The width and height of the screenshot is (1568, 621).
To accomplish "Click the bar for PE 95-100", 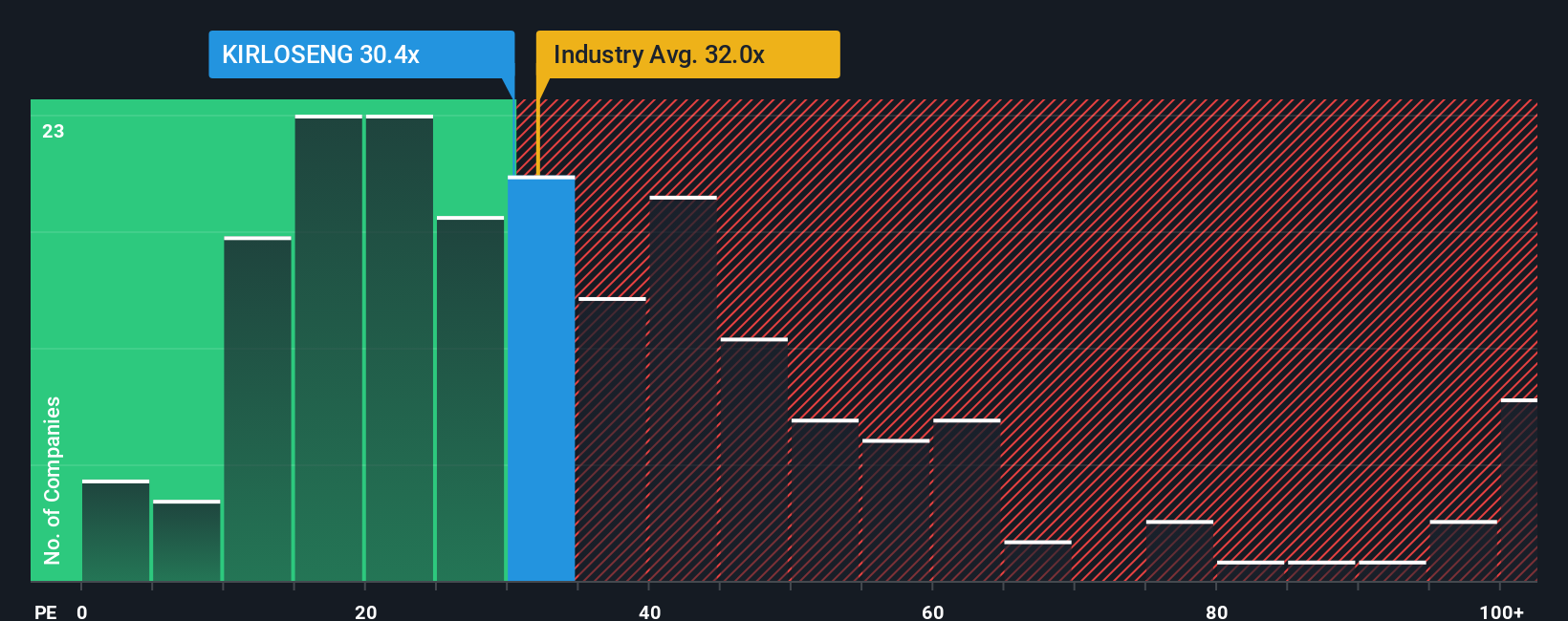I will pyautogui.click(x=1464, y=550).
